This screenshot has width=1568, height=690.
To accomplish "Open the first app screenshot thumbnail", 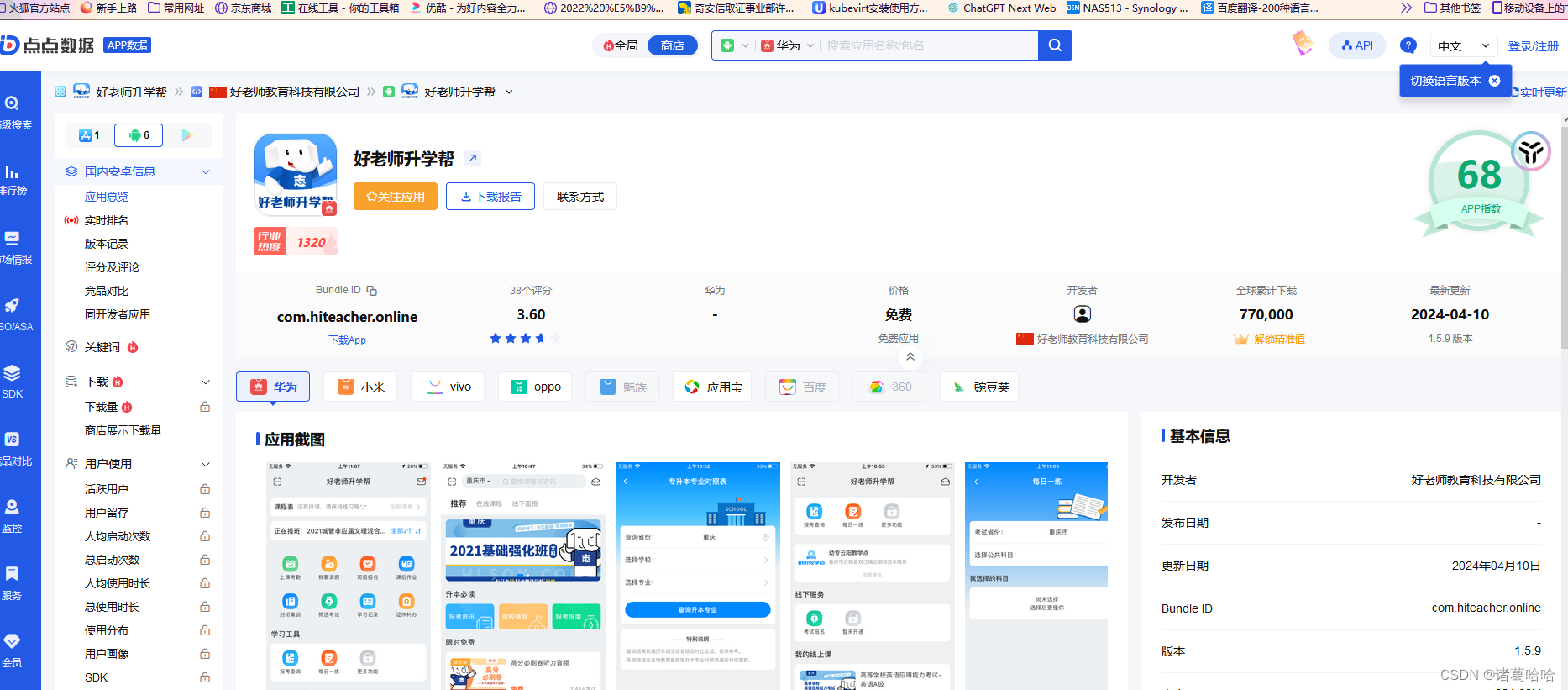I will 348,576.
